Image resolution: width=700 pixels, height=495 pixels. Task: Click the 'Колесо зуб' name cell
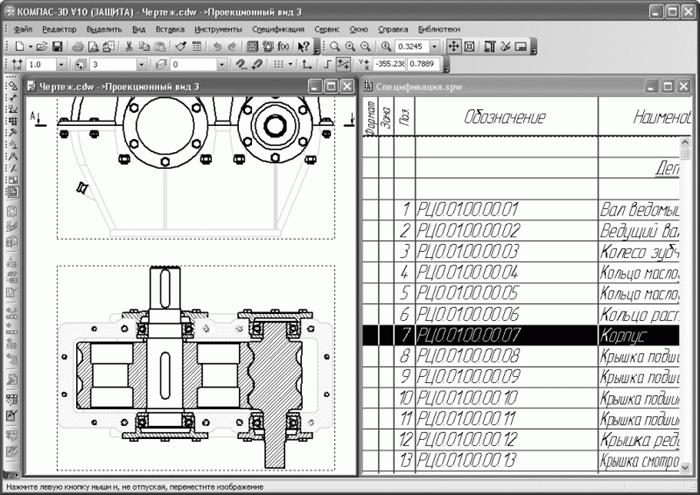click(x=639, y=251)
